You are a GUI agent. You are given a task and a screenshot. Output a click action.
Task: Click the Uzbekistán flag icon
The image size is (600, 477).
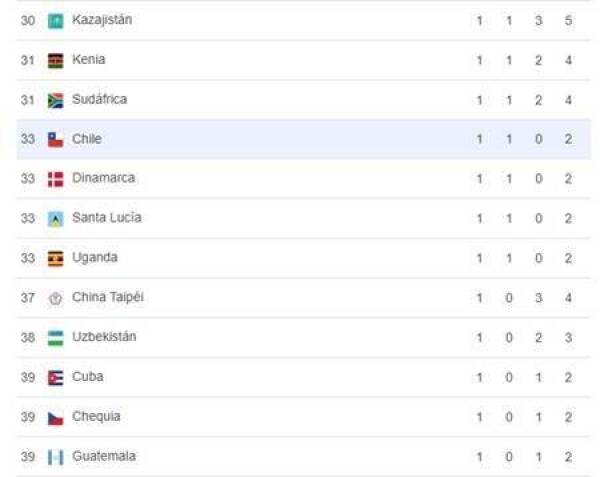coord(56,337)
